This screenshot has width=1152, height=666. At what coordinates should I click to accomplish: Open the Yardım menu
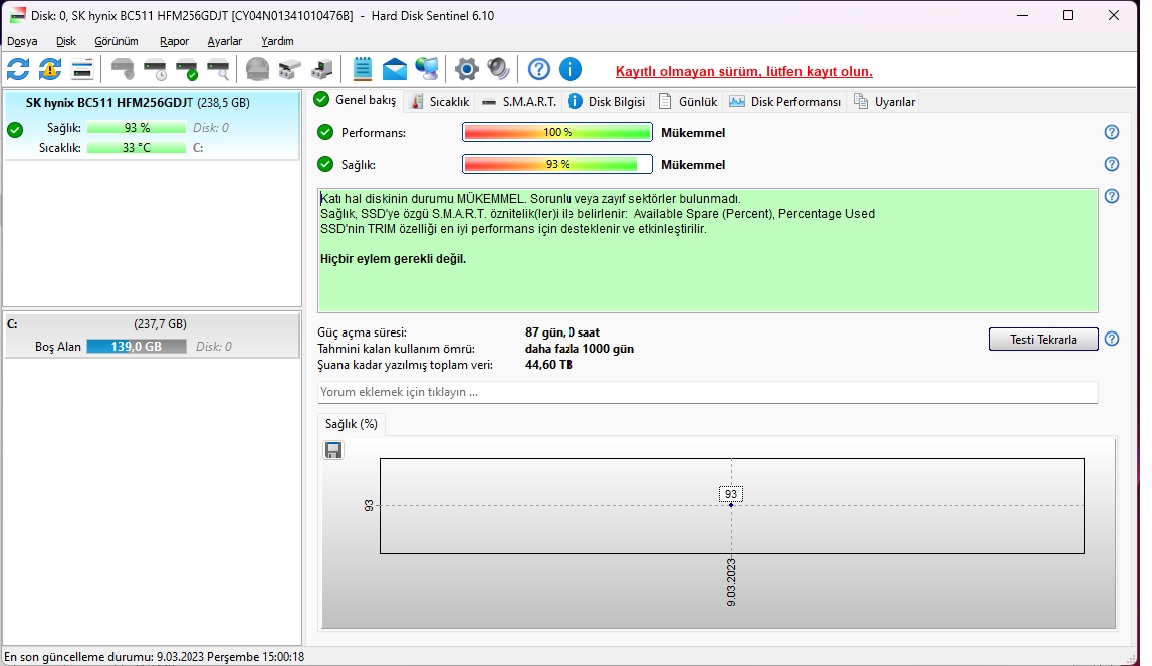(277, 41)
